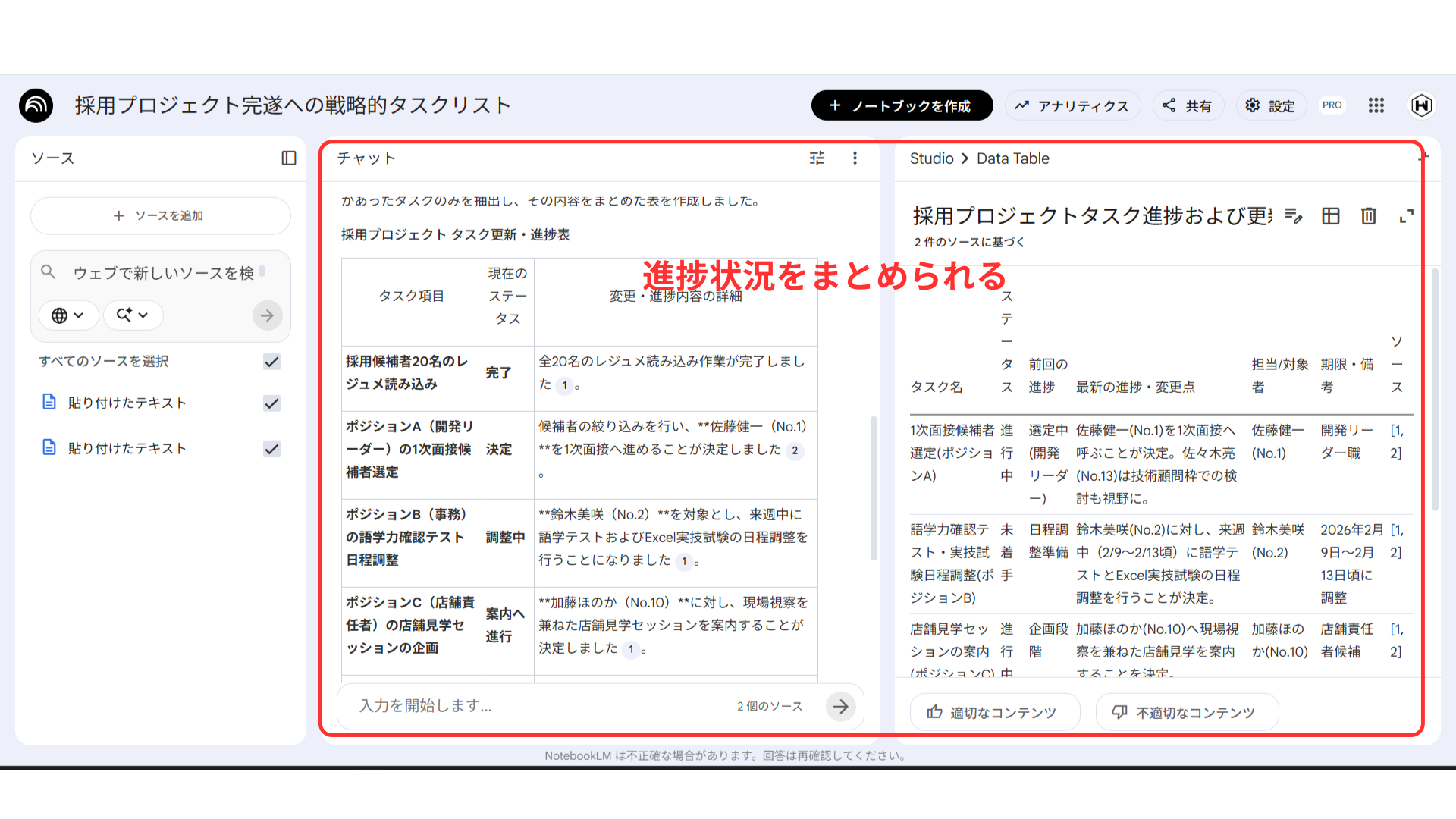Viewport: 1456px width, 819px height.
Task: Click Studio in the breadcrumb
Action: [x=931, y=158]
